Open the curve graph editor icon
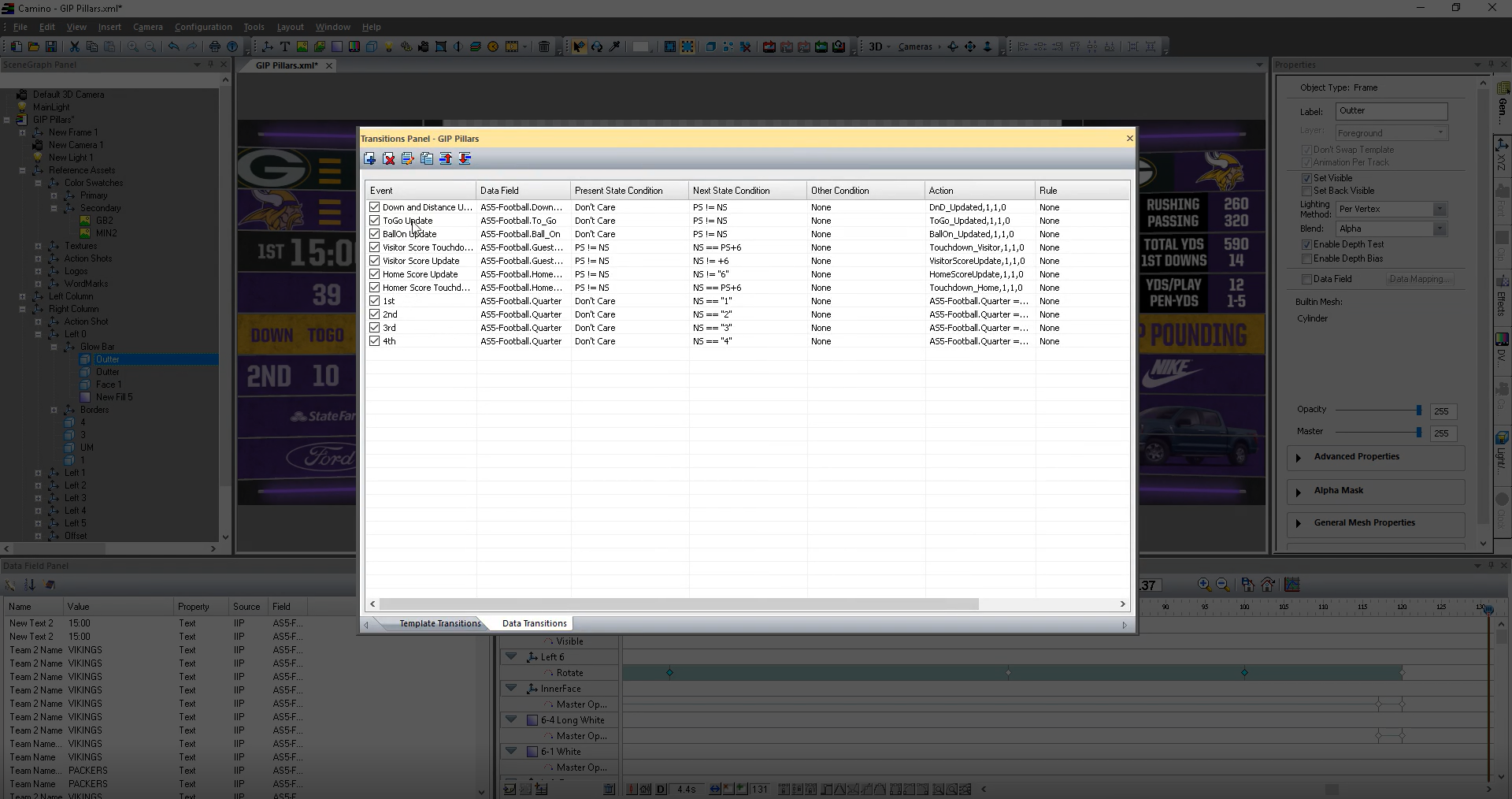 tap(1291, 585)
